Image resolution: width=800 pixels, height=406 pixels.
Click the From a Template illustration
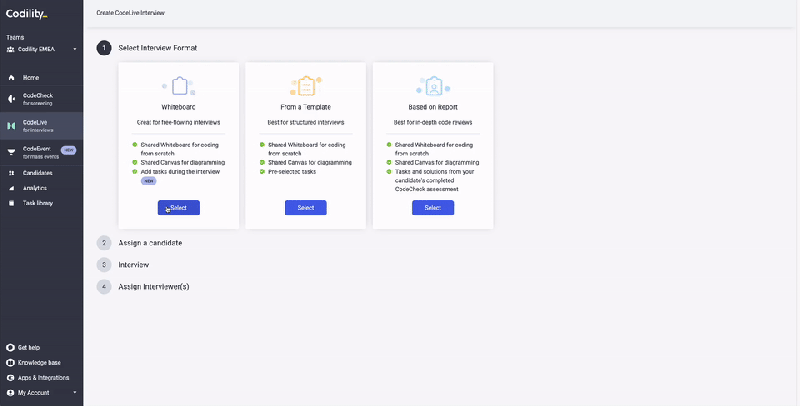306,86
